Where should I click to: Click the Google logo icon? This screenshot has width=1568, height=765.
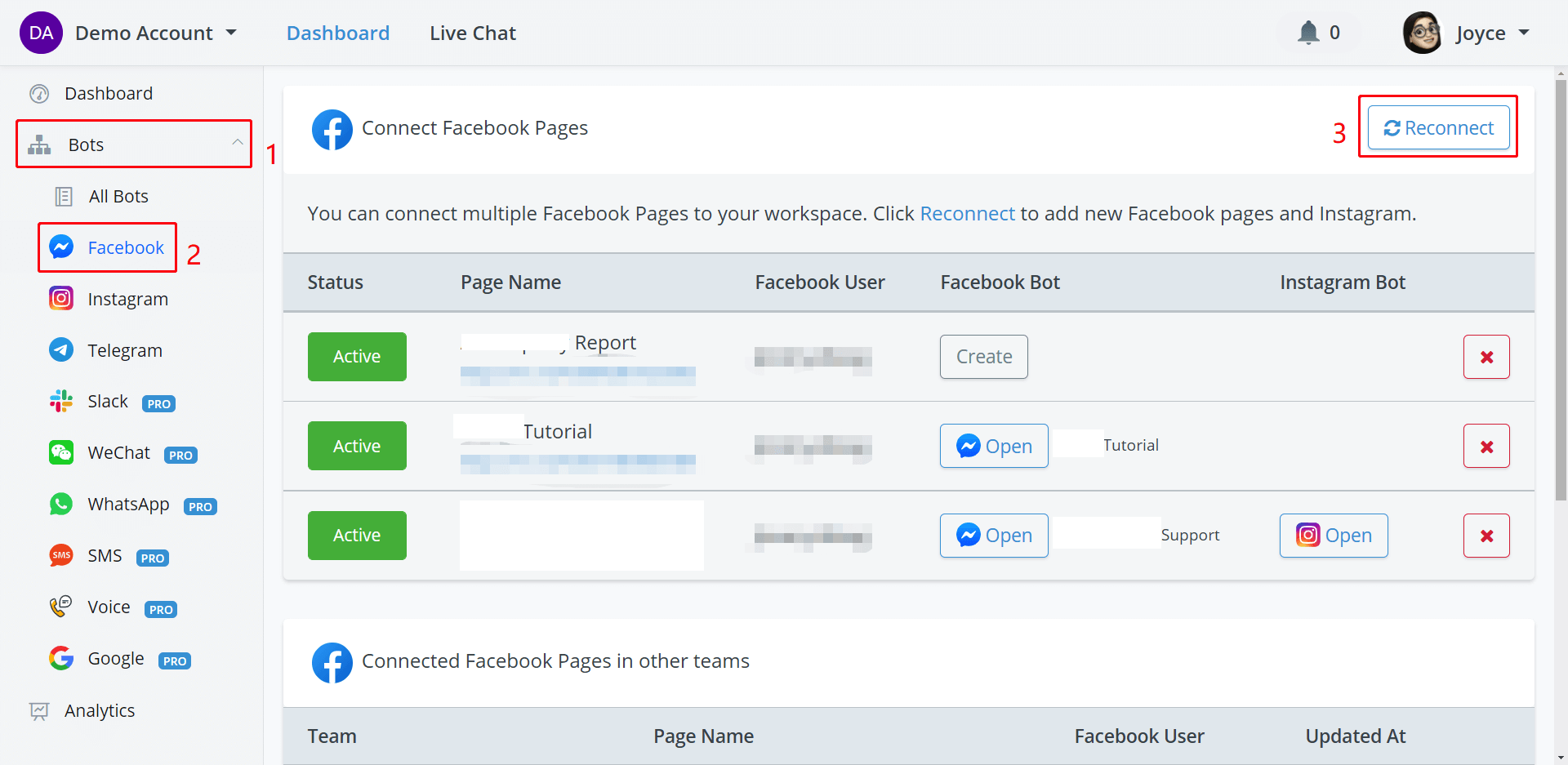pos(61,658)
